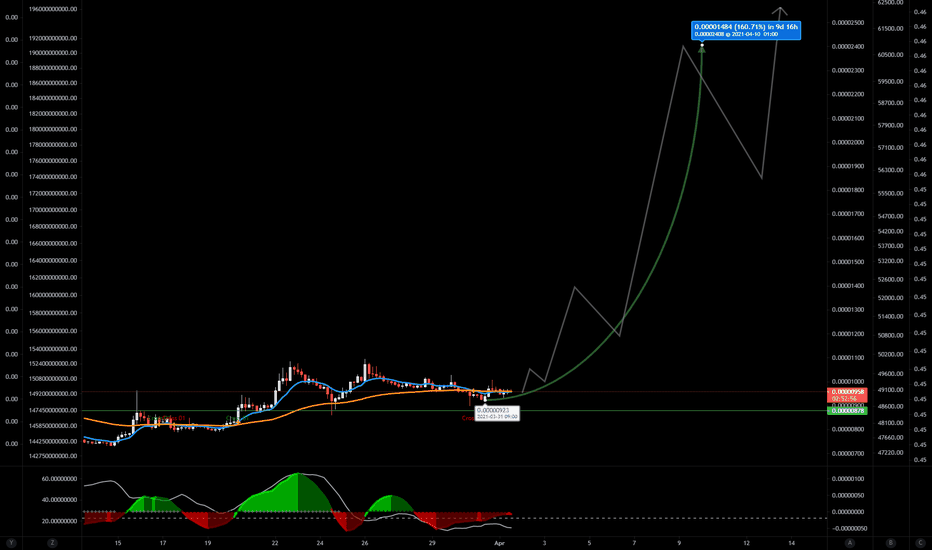Click the 196000000000.00 left axis value
932x550 pixels.
point(53,9)
